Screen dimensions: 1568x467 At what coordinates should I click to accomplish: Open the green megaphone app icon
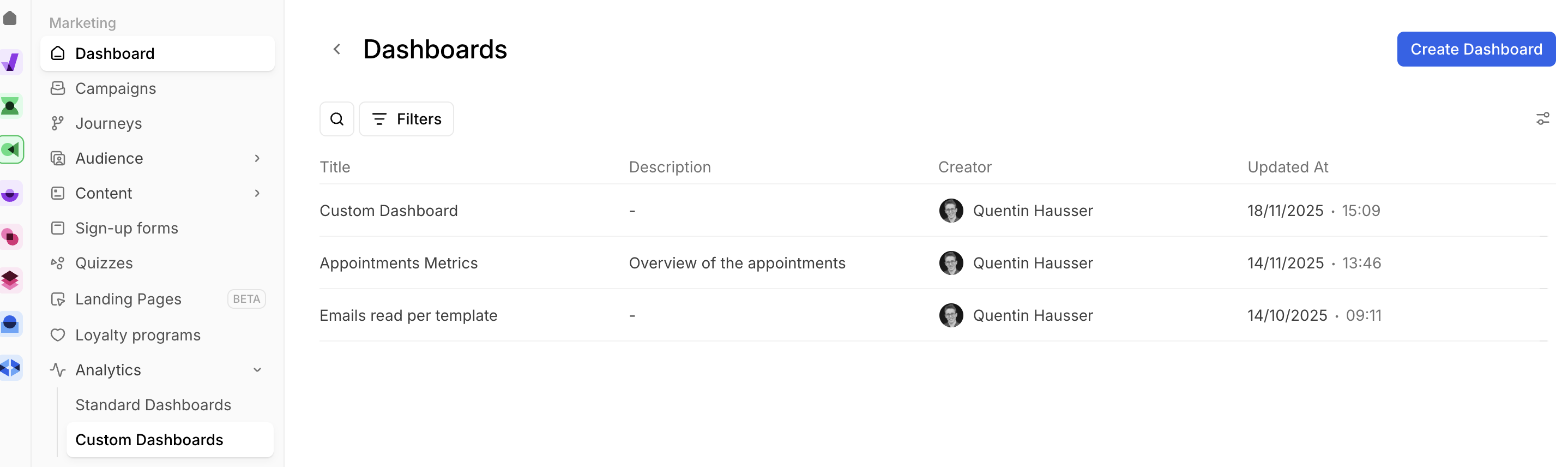[x=11, y=150]
